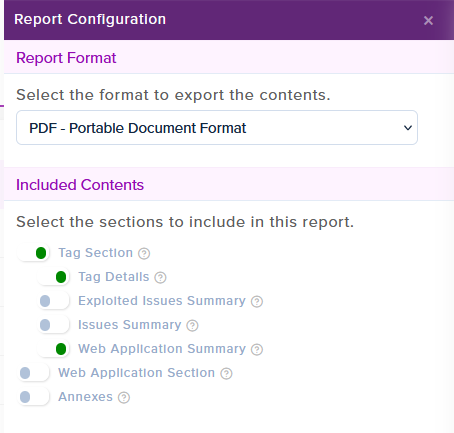454x433 pixels.
Task: Click question mark next to Issues Summary
Action: click(192, 326)
